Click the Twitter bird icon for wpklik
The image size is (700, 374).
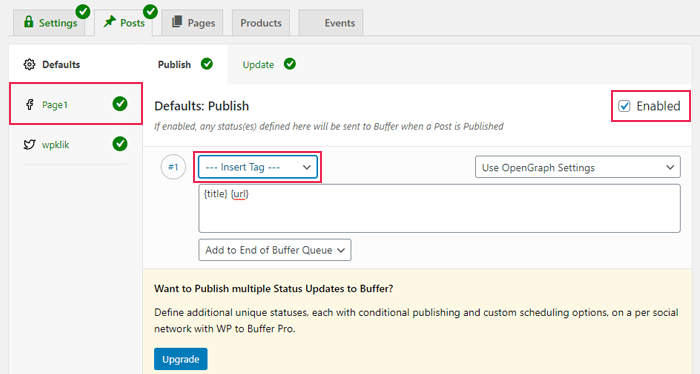coord(29,145)
